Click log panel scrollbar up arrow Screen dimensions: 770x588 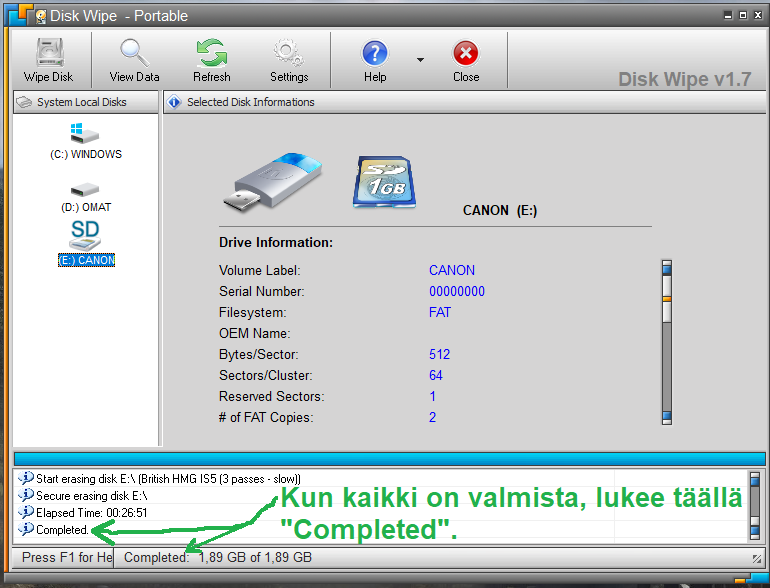(755, 478)
